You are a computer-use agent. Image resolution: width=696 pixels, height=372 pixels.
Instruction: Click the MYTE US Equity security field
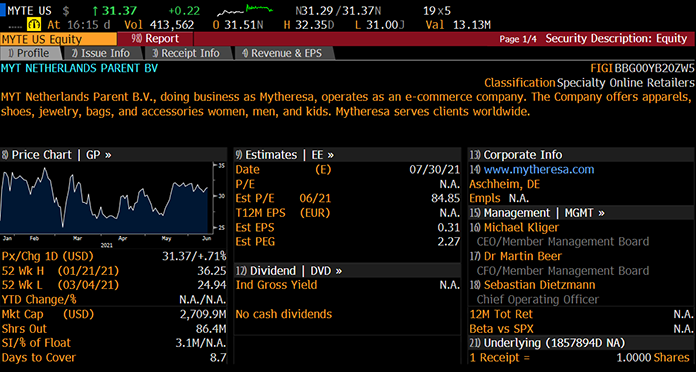(x=58, y=39)
